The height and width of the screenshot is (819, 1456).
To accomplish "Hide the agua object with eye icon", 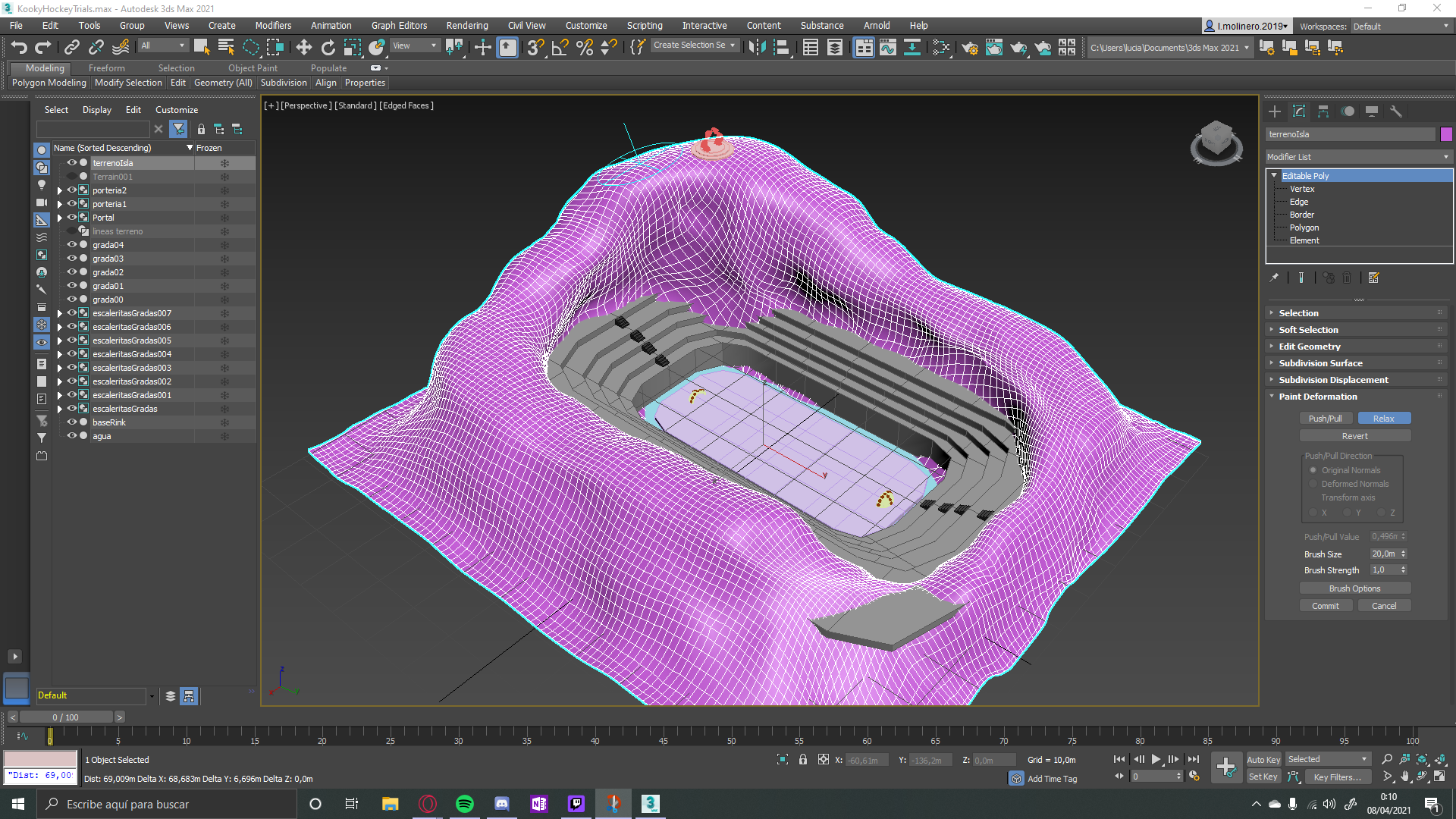I will 72,436.
